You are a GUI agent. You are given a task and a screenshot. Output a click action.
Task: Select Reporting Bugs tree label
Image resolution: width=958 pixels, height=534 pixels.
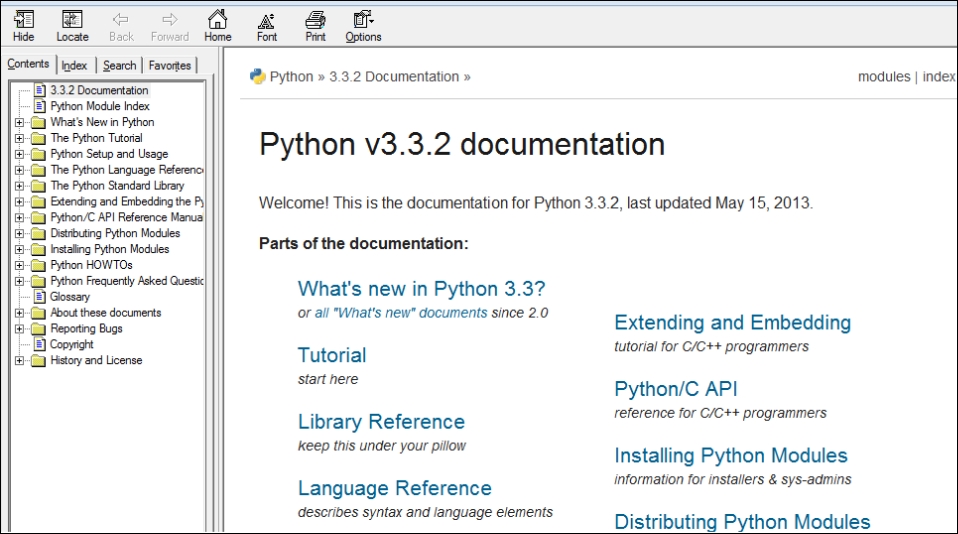86,328
